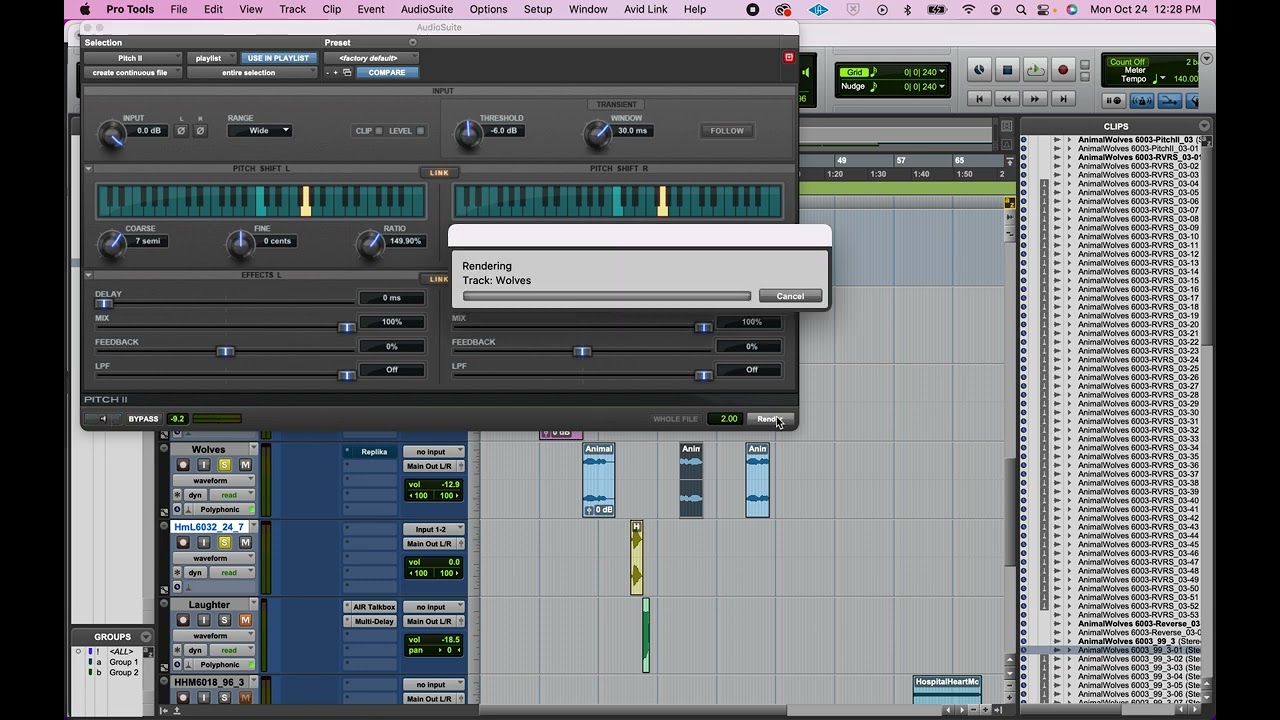The image size is (1280, 720).
Task: Toggle the FOLLOW button in Pitch II
Action: [727, 131]
